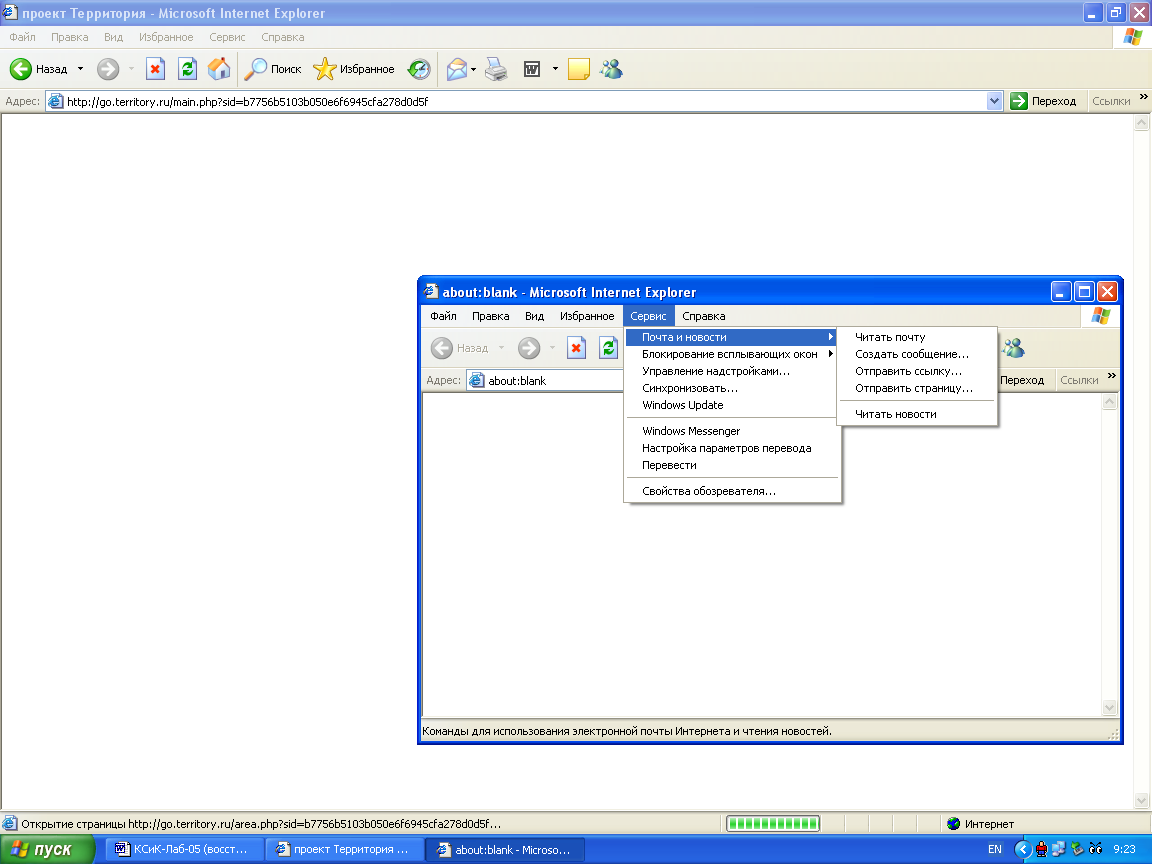Click scroll up arrow in about:blank window

click(x=1109, y=402)
